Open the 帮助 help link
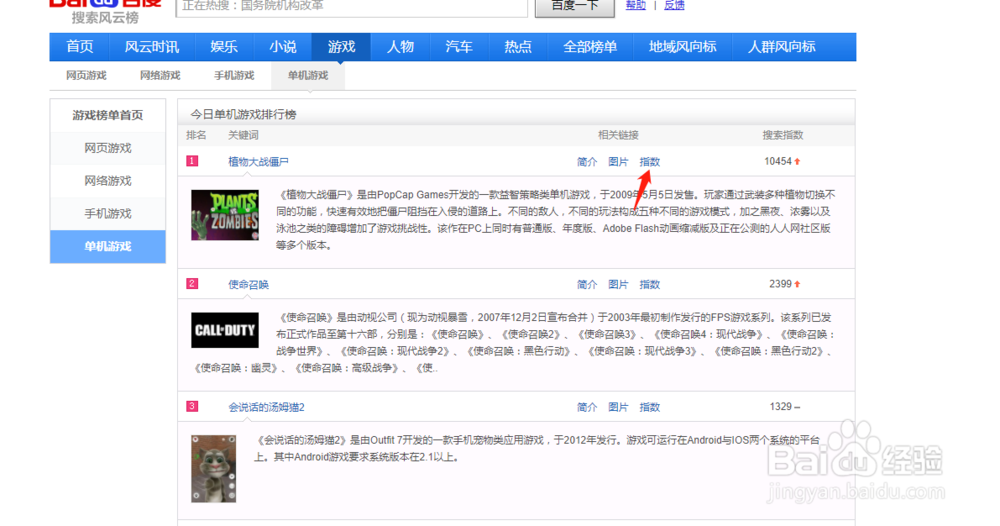1000x526 pixels. 635,5
